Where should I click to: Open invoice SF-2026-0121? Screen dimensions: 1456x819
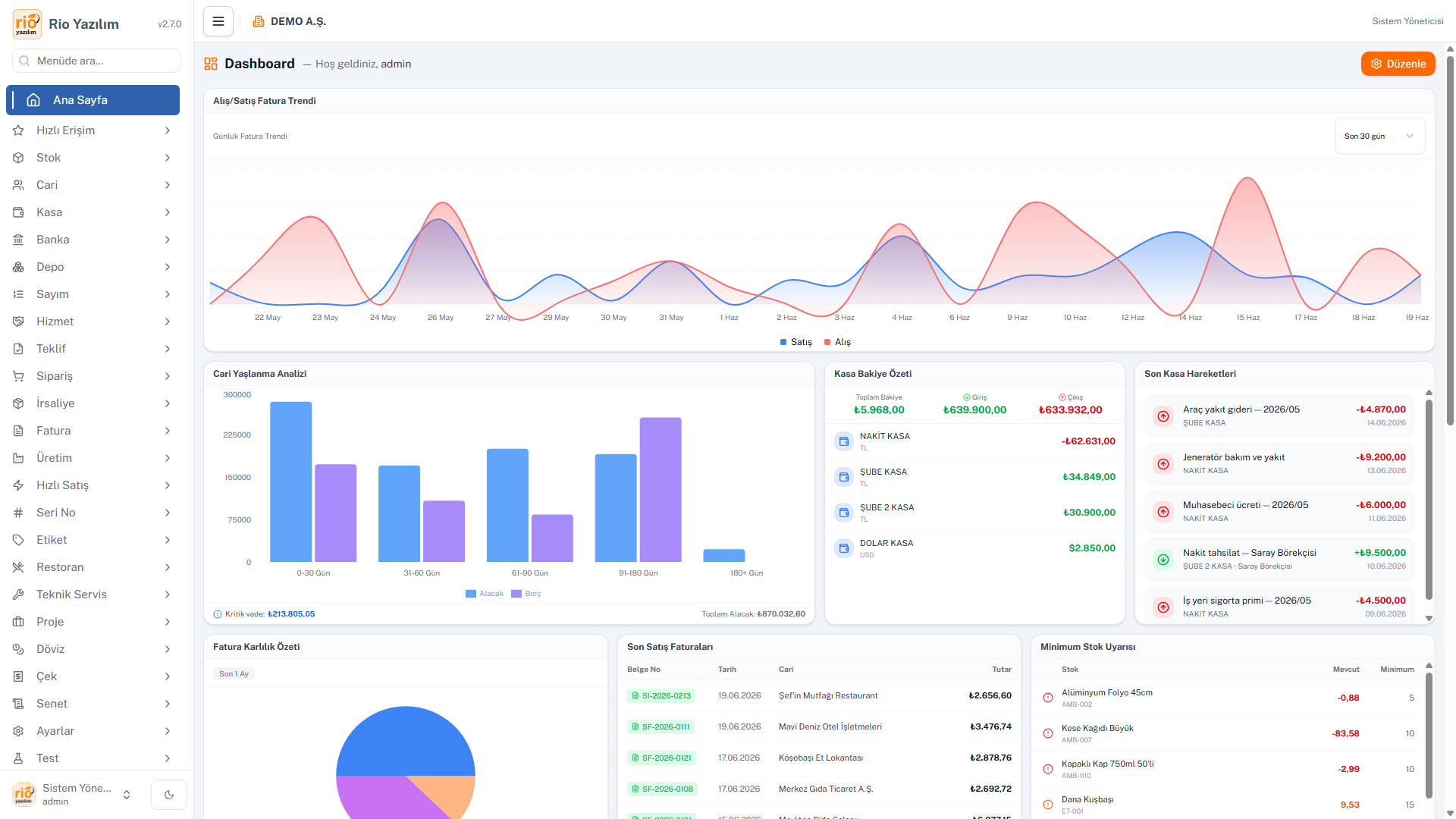[x=661, y=758]
